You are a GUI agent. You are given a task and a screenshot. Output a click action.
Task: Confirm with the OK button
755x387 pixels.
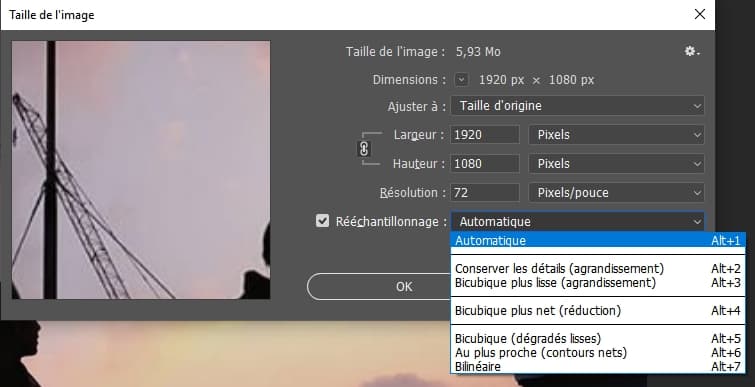tap(379, 286)
